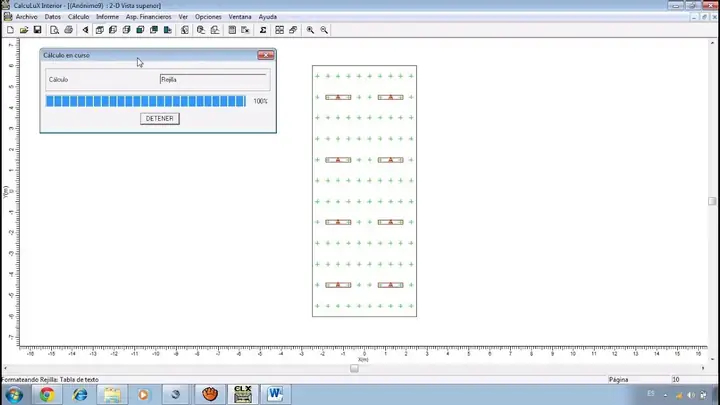
Task: Click the cascade windows toolbar icon
Action: (x=293, y=30)
